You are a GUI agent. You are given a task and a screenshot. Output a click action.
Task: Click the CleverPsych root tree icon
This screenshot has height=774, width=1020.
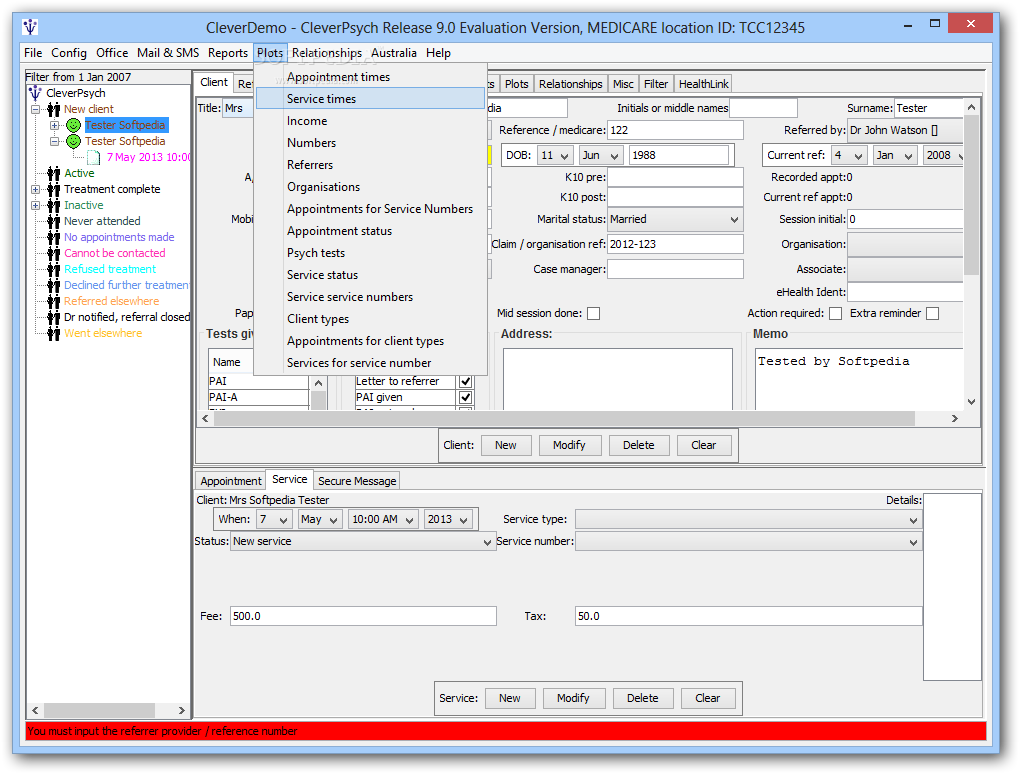point(36,93)
